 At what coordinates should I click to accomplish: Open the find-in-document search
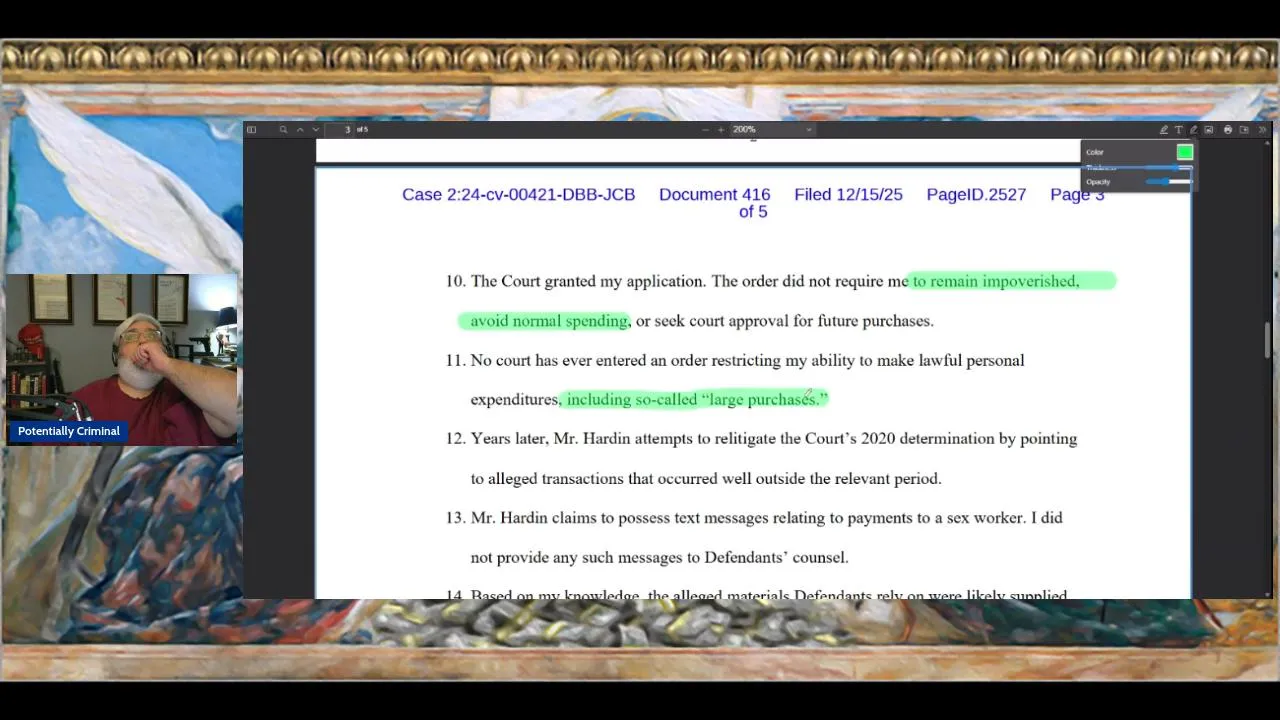tap(284, 129)
